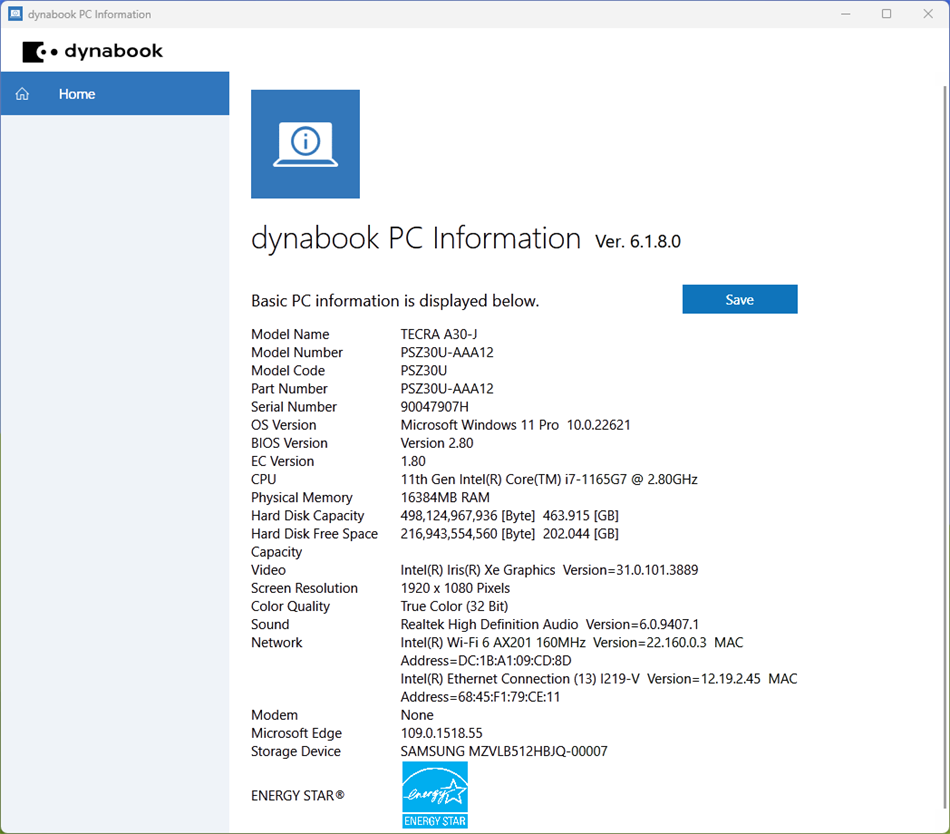Click the Physical Memory label
The height and width of the screenshot is (834, 950).
coord(302,498)
